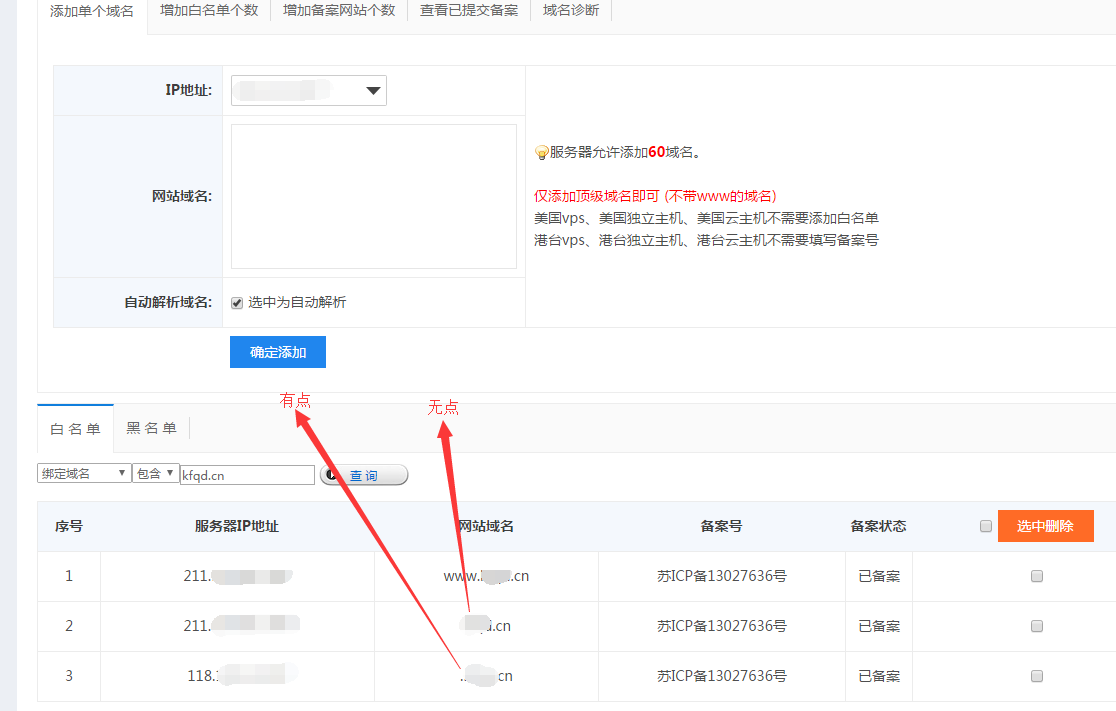This screenshot has height=711, width=1116.
Task: Open the 绑定域名 filter dropdown
Action: click(x=84, y=474)
